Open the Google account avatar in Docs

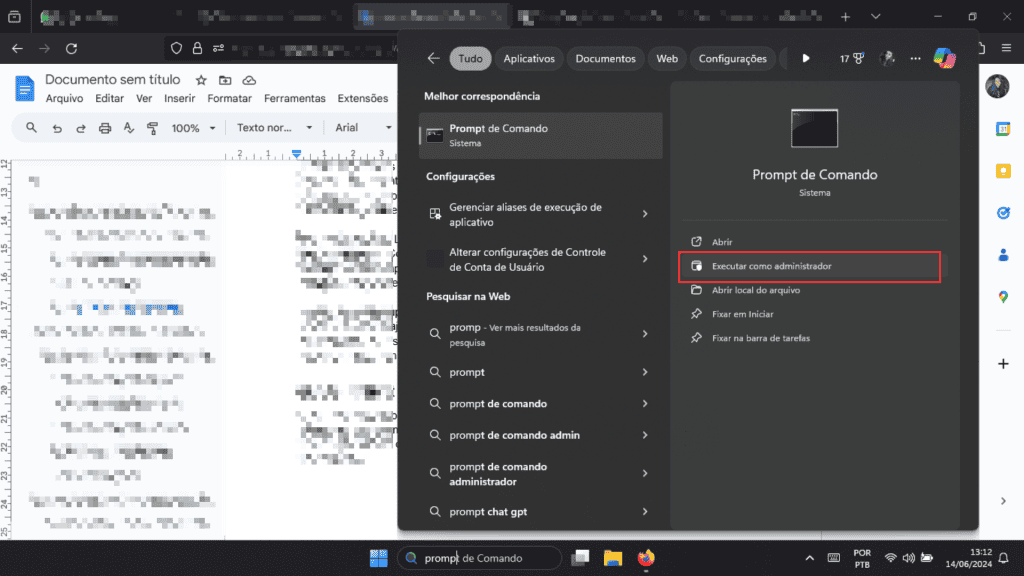pyautogui.click(x=997, y=86)
